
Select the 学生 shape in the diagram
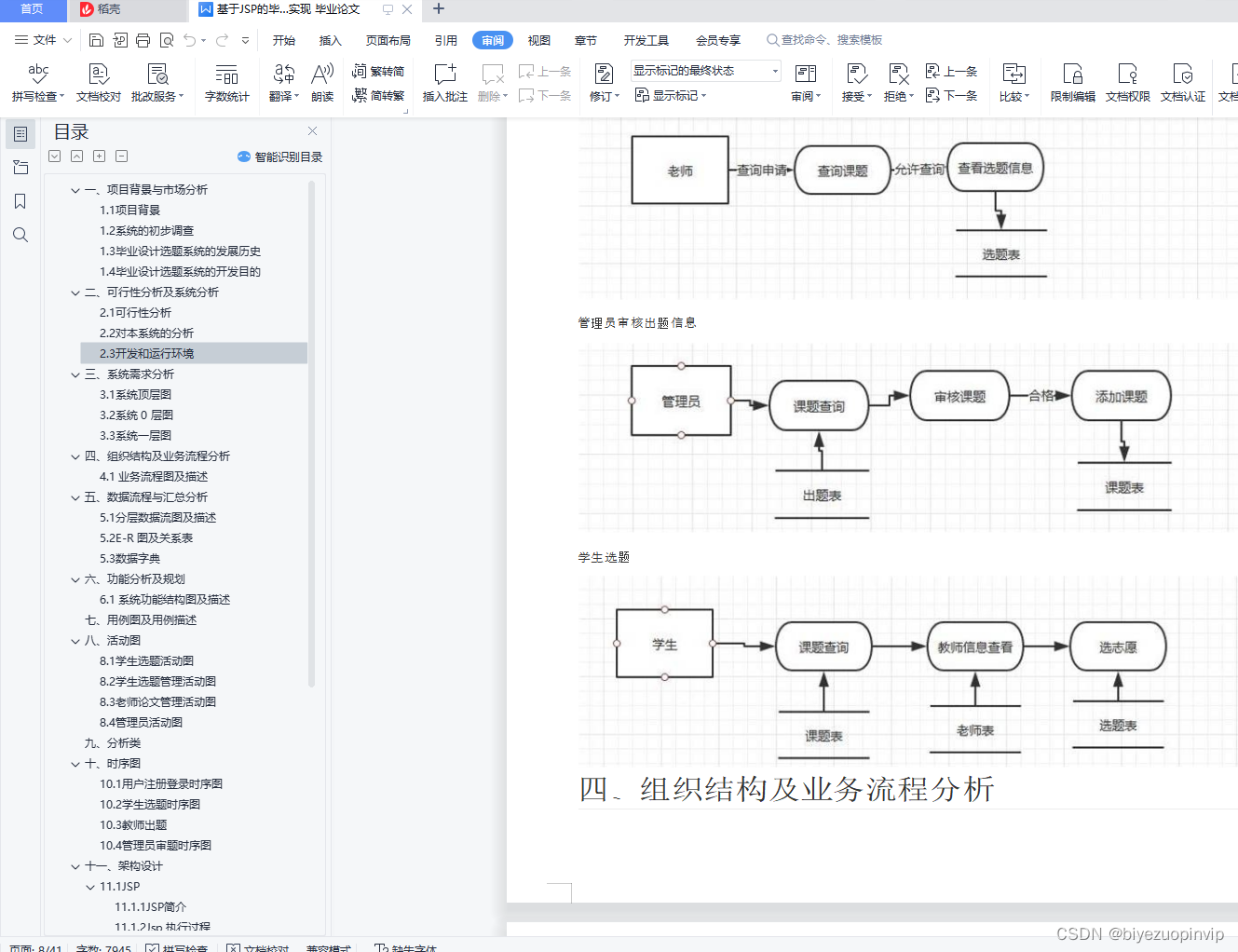tap(664, 644)
